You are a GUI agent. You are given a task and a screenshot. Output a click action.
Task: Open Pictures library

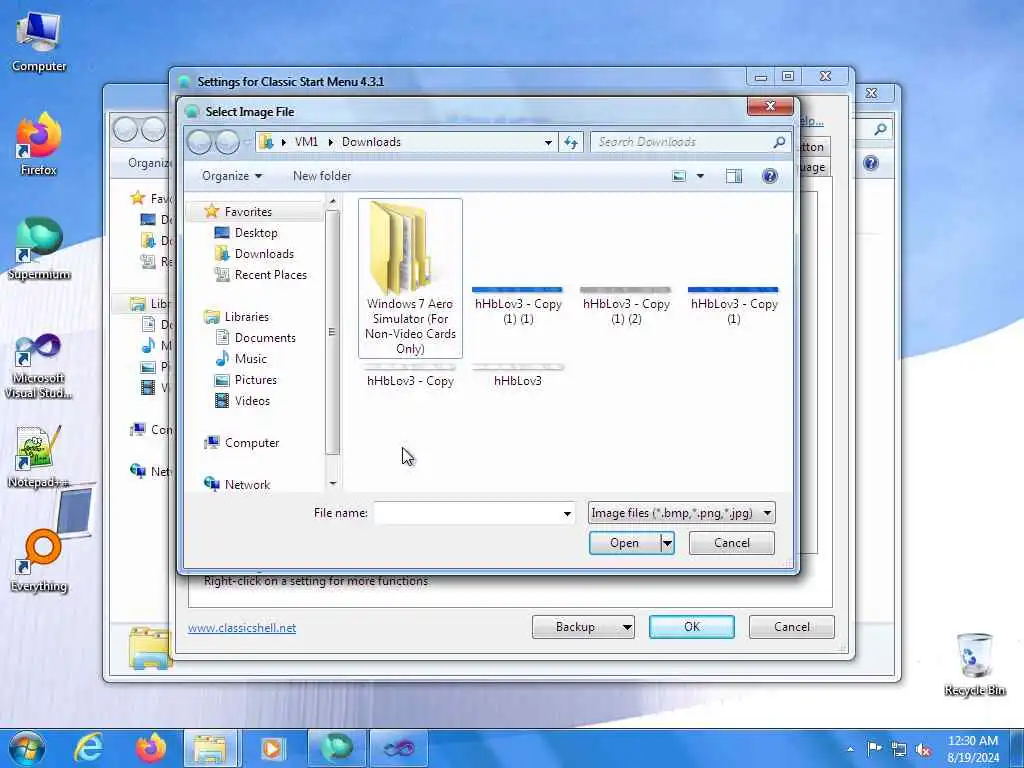[255, 379]
